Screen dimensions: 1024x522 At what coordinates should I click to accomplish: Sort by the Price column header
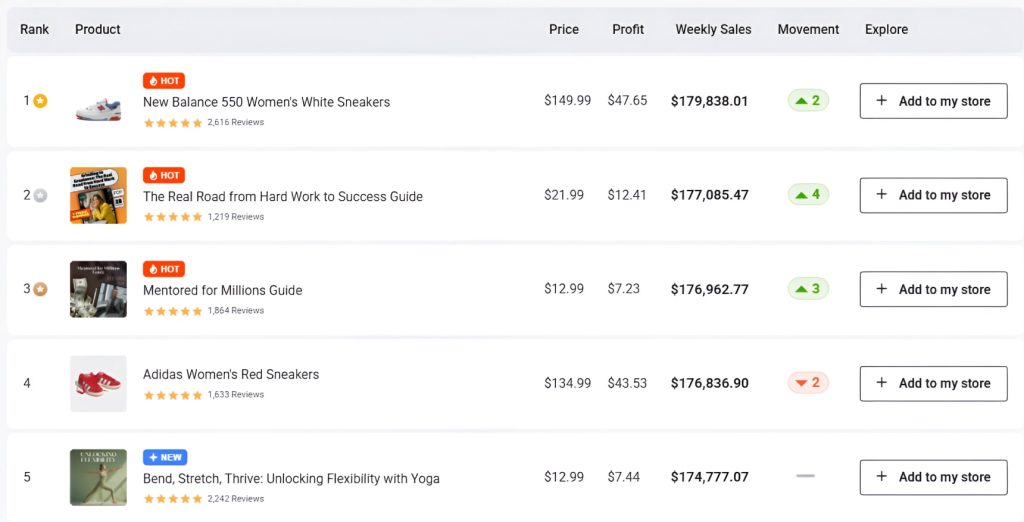(x=564, y=29)
